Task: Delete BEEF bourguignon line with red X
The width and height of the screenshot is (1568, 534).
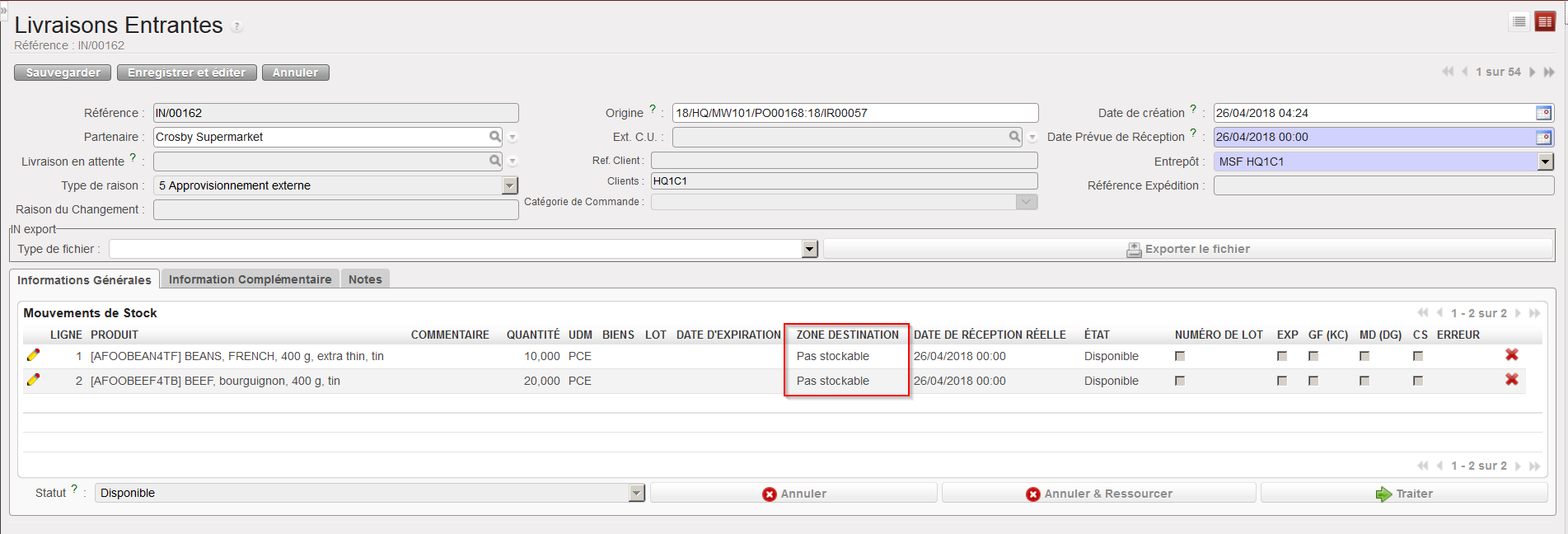Action: click(1511, 380)
